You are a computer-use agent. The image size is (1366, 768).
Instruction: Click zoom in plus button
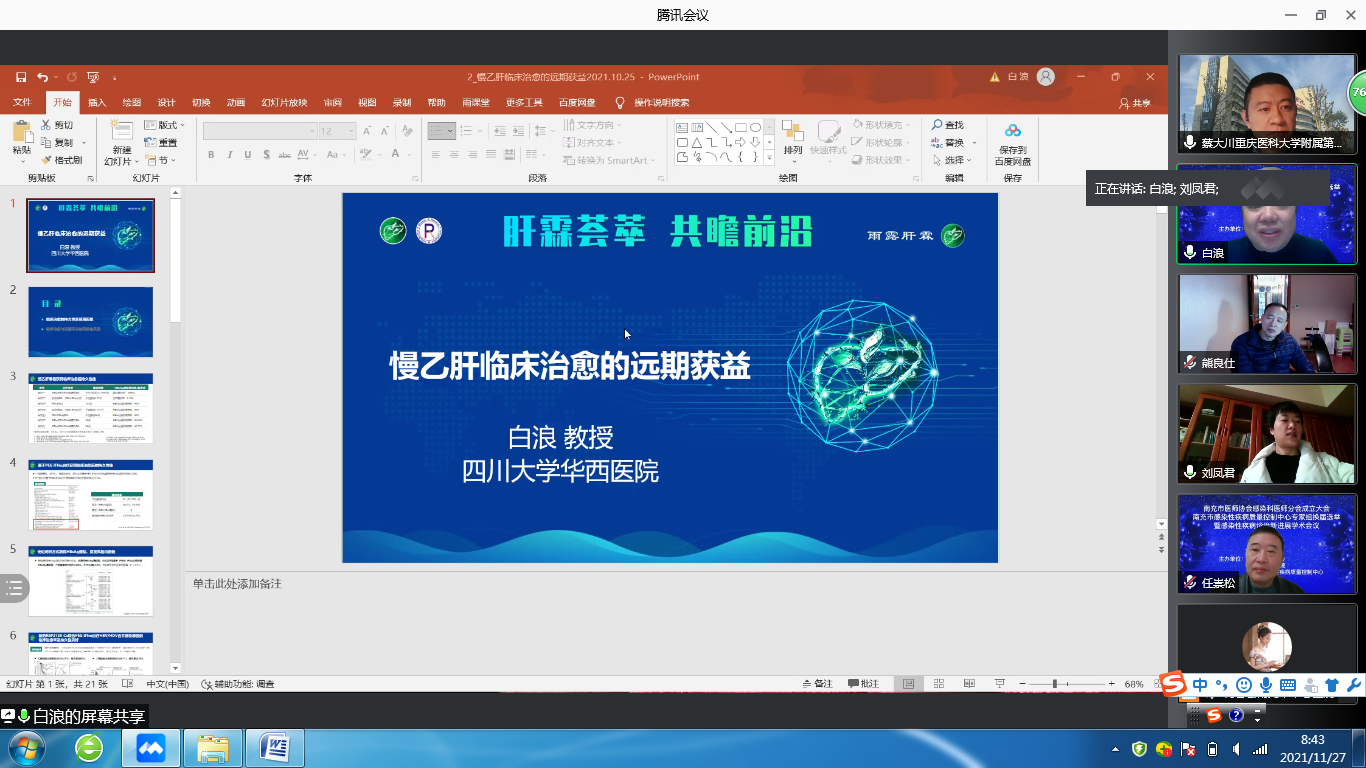(x=1112, y=684)
